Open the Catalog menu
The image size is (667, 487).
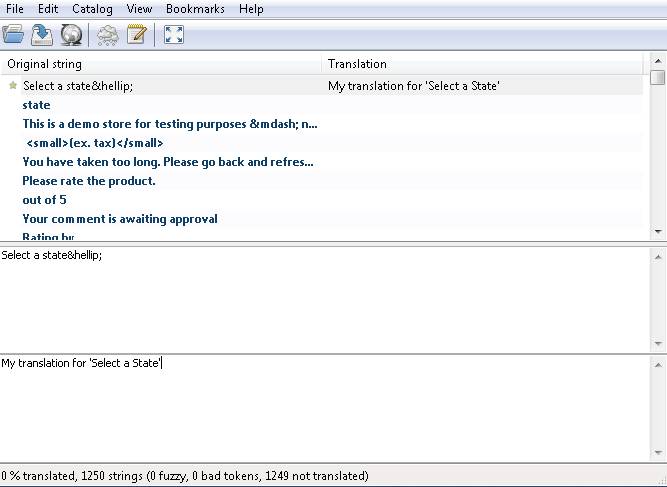pos(92,9)
